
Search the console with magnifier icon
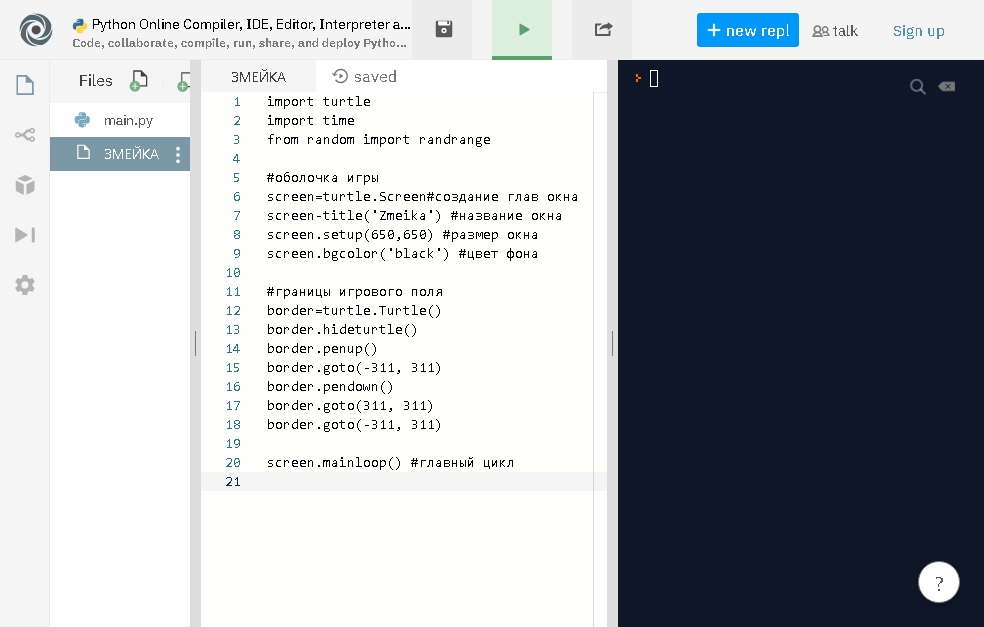917,87
